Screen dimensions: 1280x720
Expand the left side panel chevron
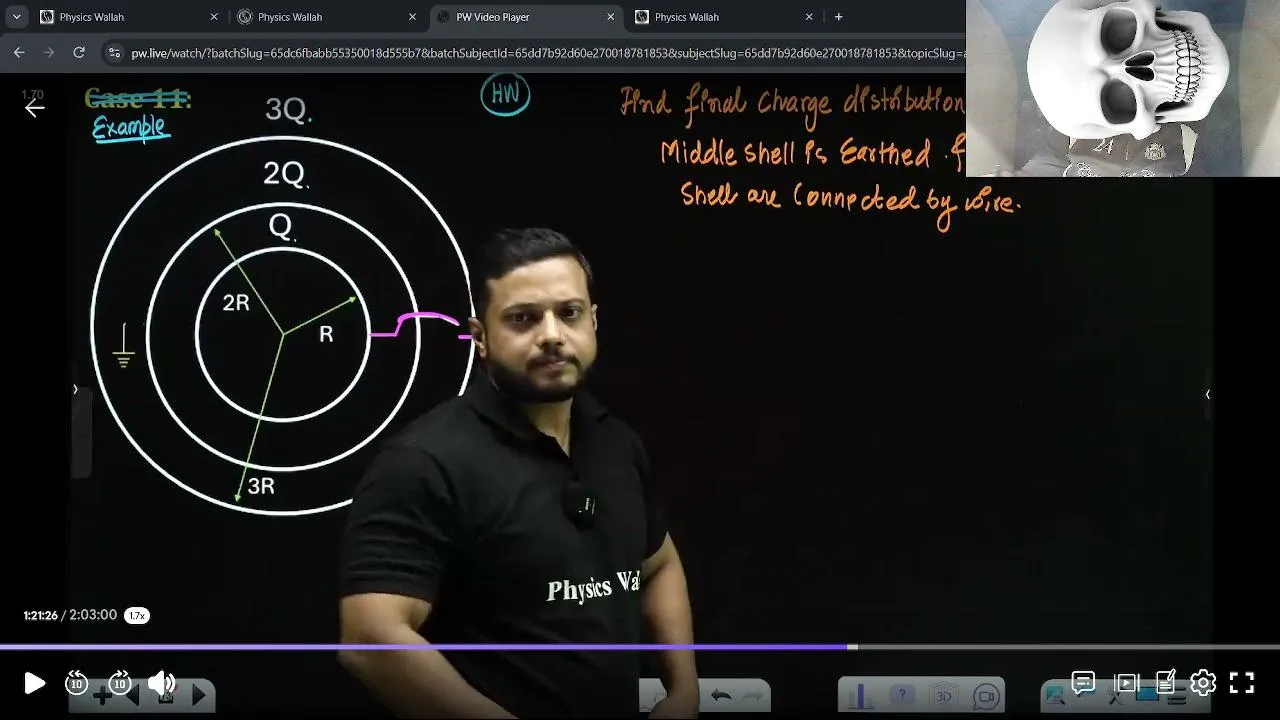pos(75,389)
